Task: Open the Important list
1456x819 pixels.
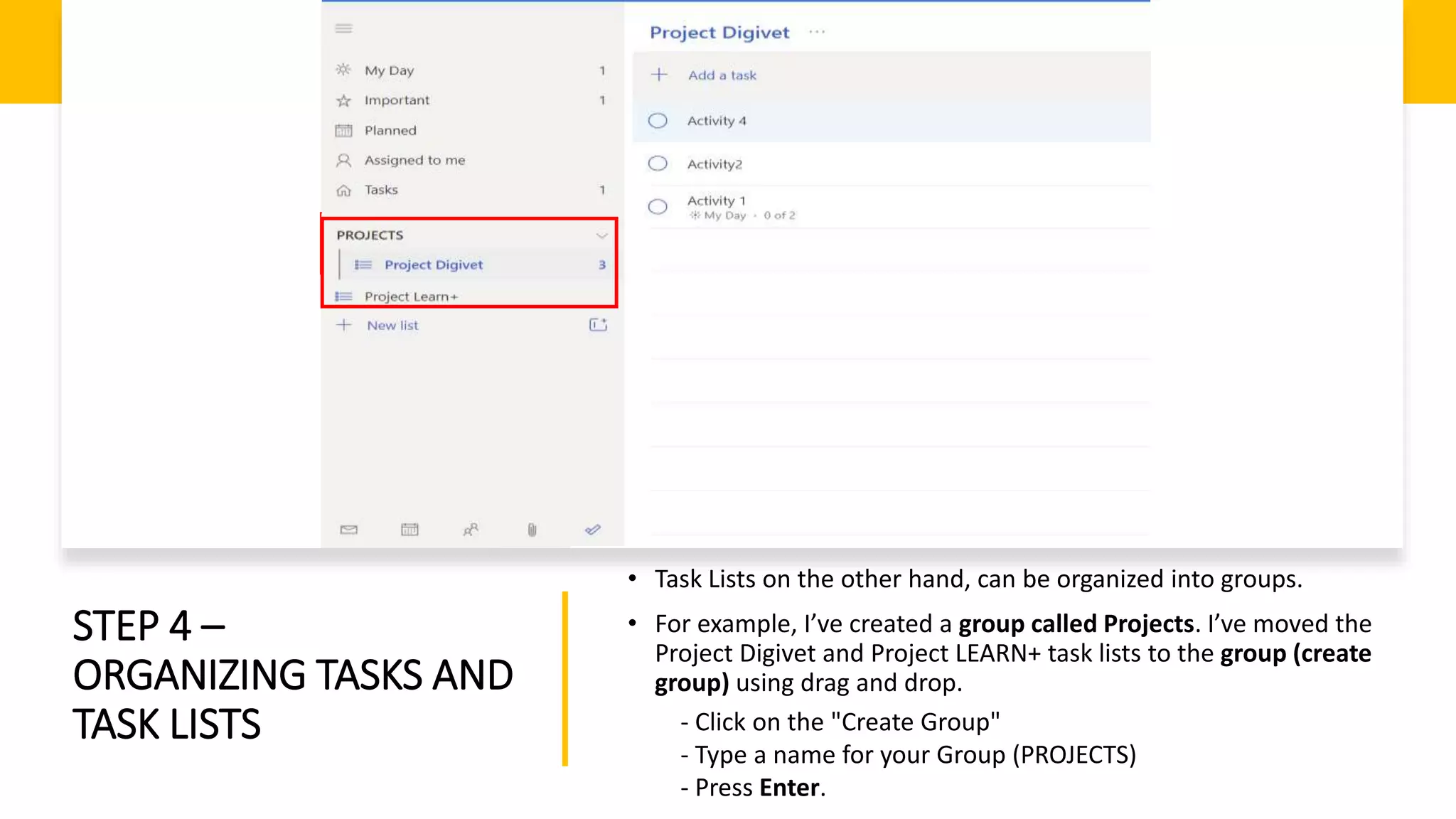Action: [x=472, y=100]
